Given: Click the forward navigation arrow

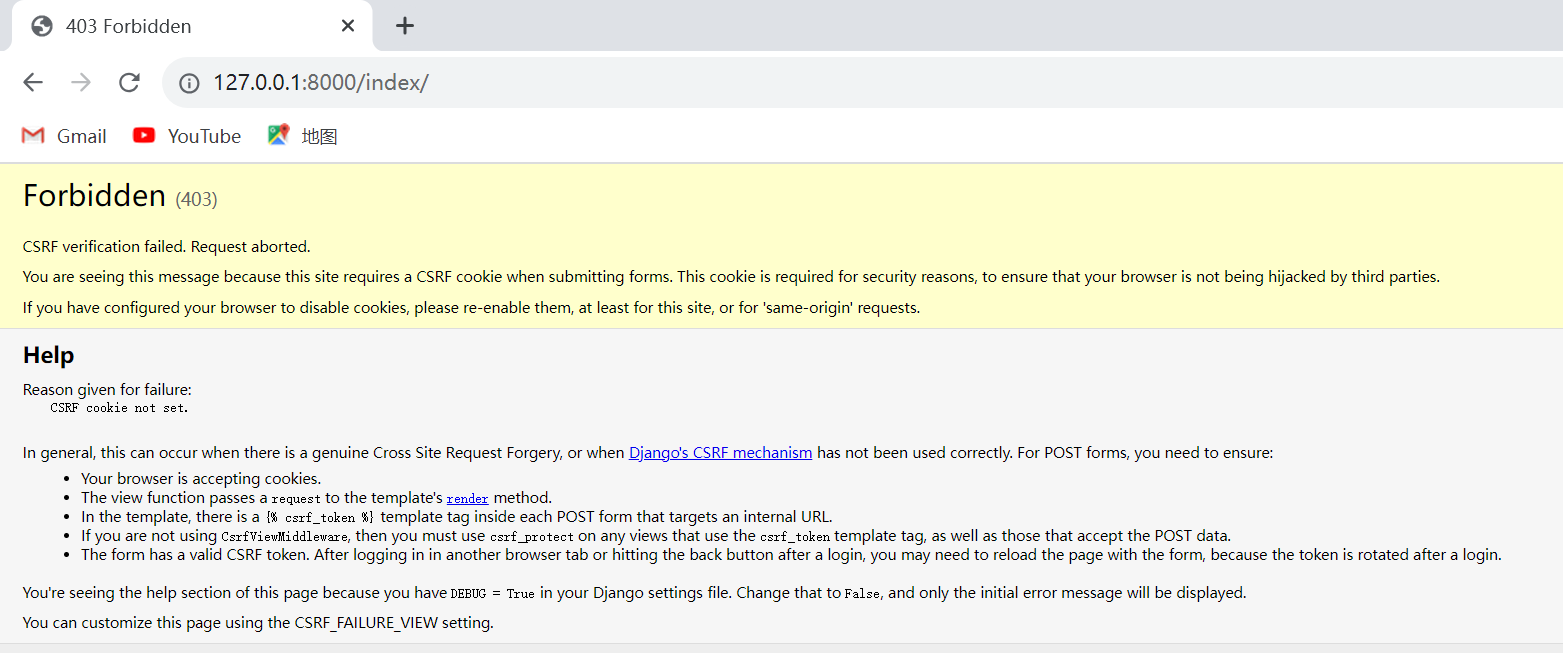Looking at the screenshot, I should (81, 83).
